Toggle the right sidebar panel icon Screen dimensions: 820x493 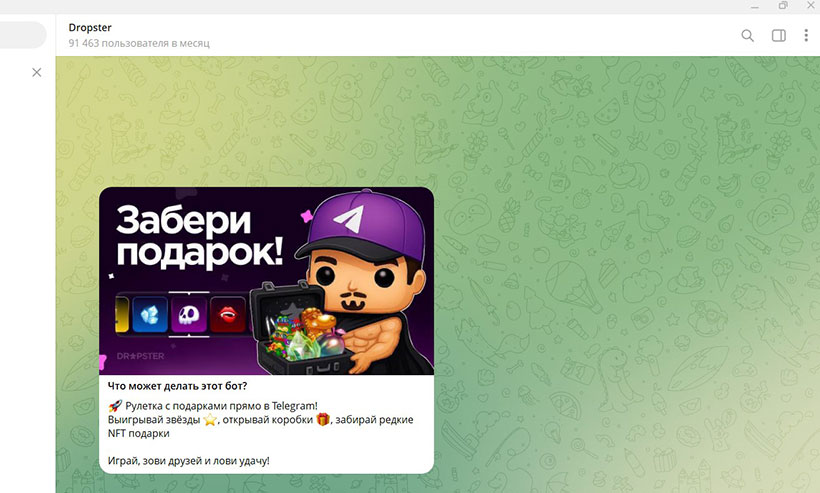tap(779, 36)
